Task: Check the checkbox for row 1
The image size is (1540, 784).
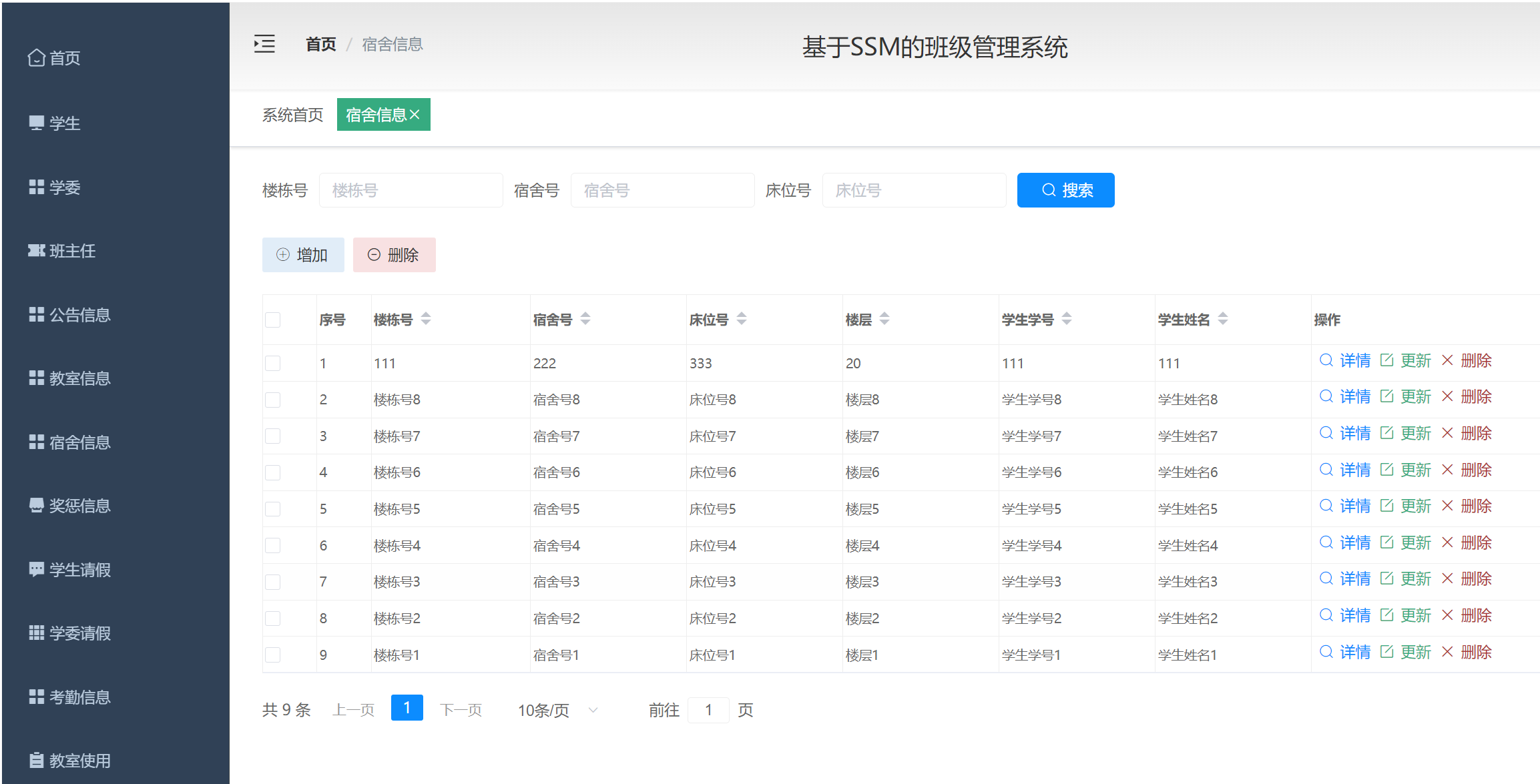Action: (273, 363)
